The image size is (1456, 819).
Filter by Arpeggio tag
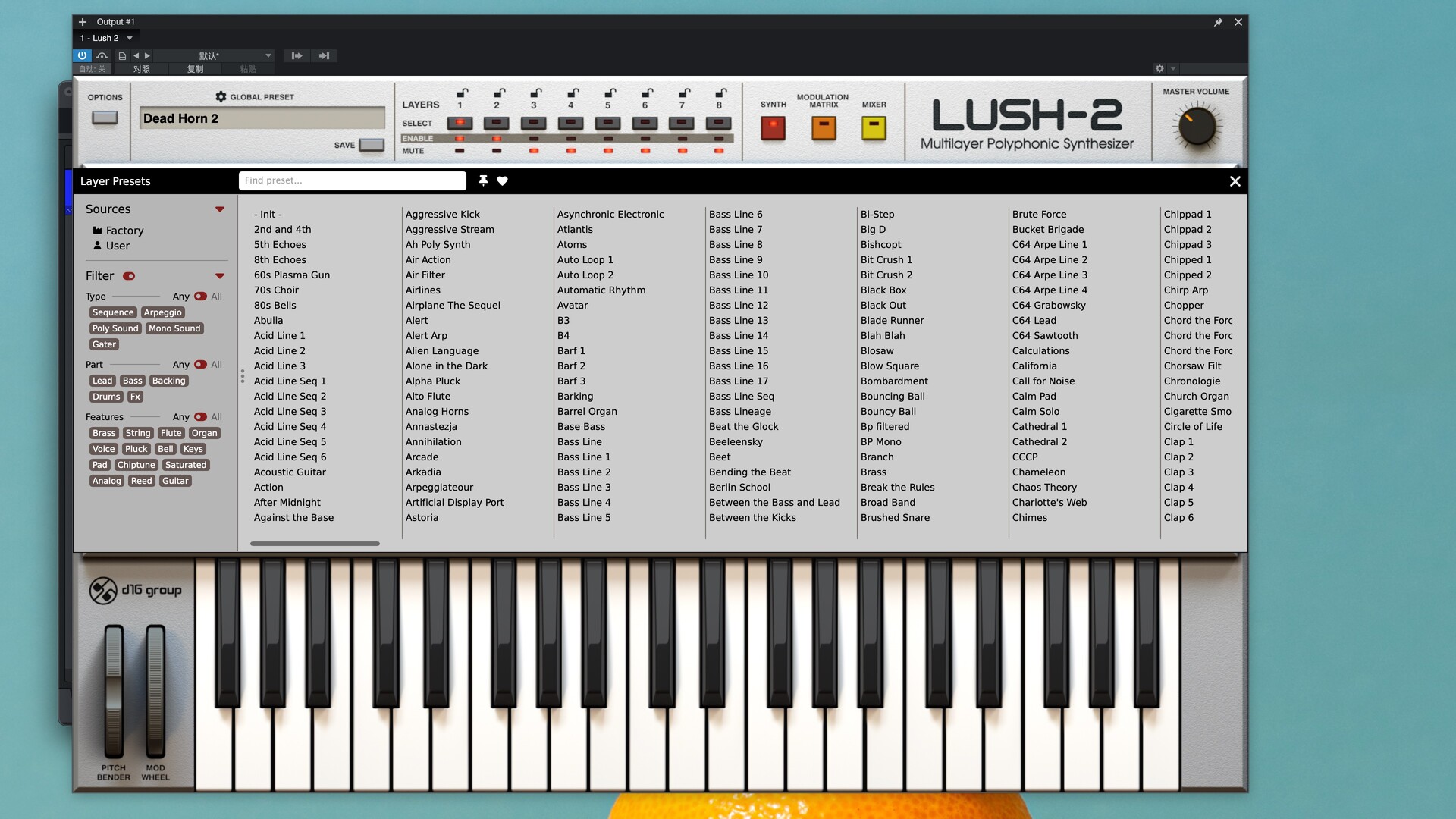click(x=163, y=312)
